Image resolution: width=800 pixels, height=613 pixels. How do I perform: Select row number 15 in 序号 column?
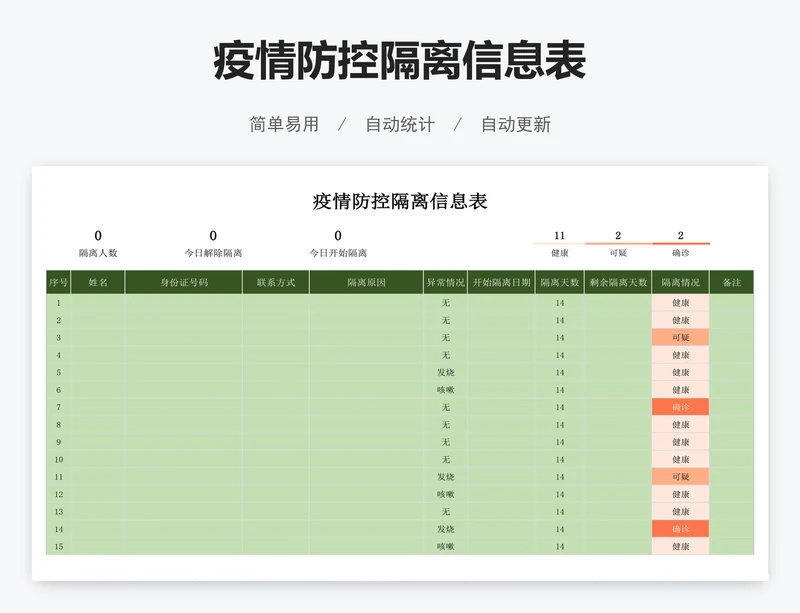pyautogui.click(x=59, y=547)
